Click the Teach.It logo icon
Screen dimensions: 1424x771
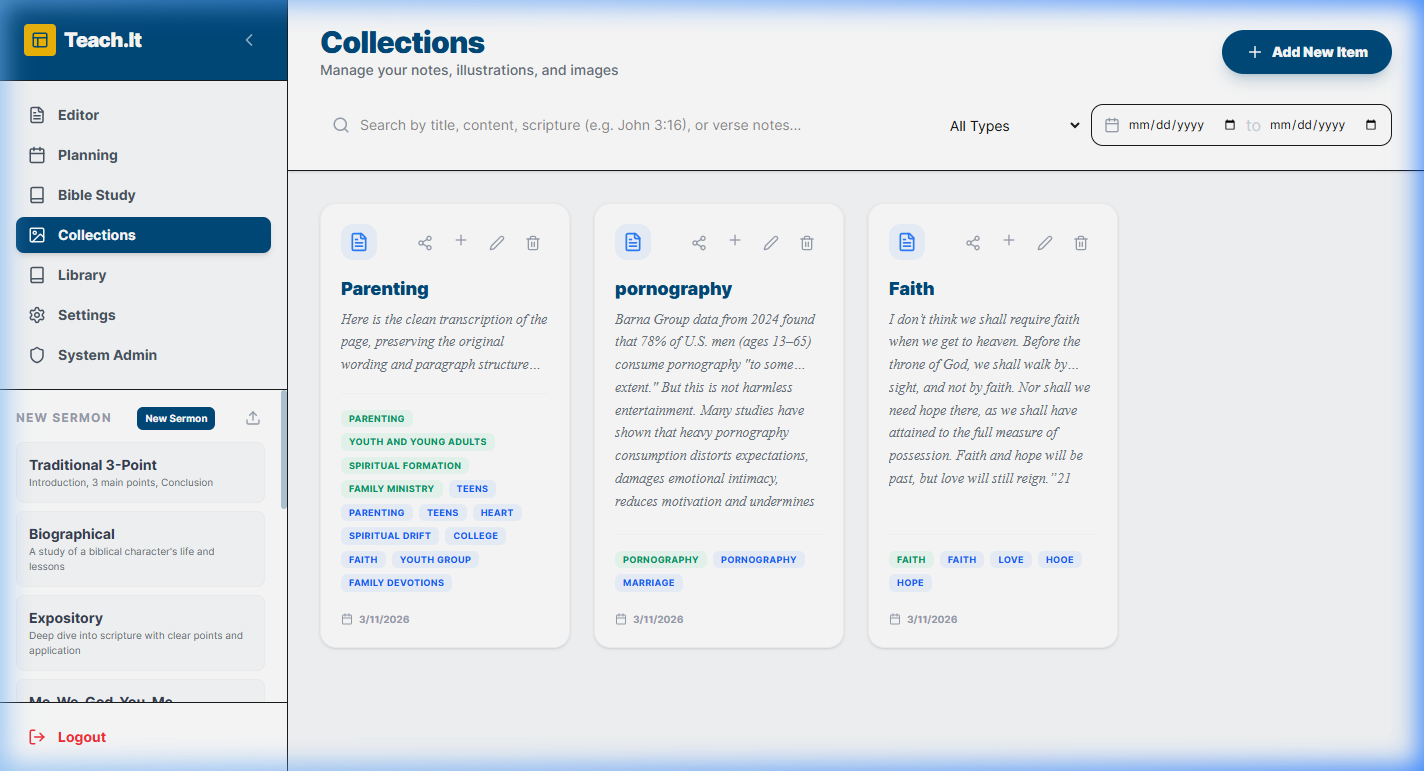40,40
